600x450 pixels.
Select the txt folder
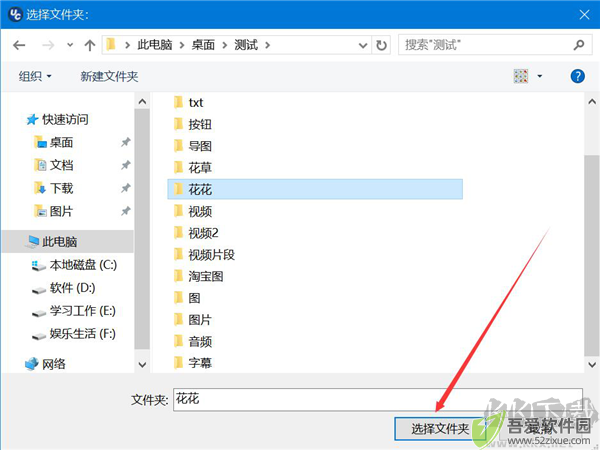coord(188,103)
